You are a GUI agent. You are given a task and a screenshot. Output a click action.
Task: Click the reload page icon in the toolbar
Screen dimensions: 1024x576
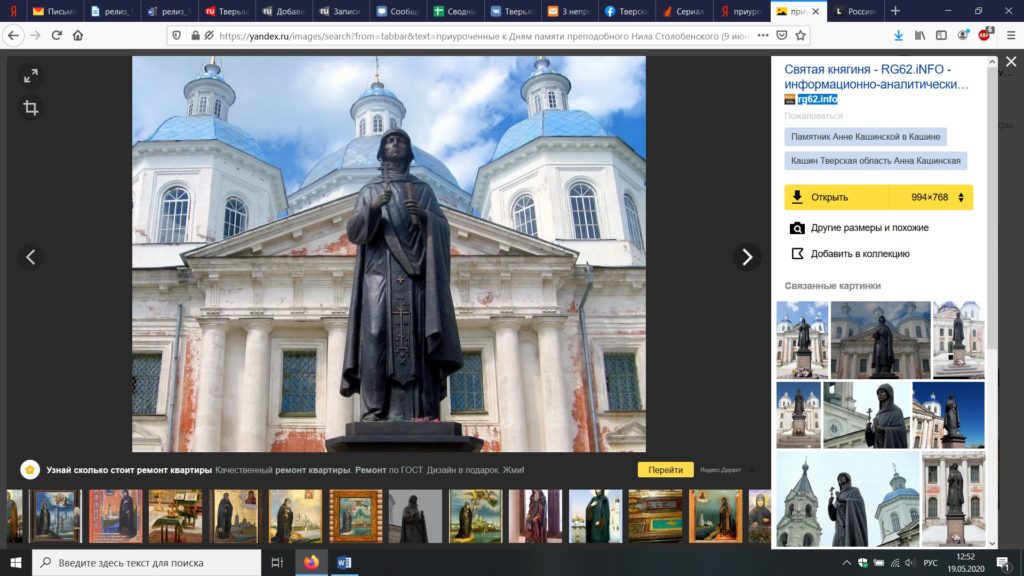58,33
